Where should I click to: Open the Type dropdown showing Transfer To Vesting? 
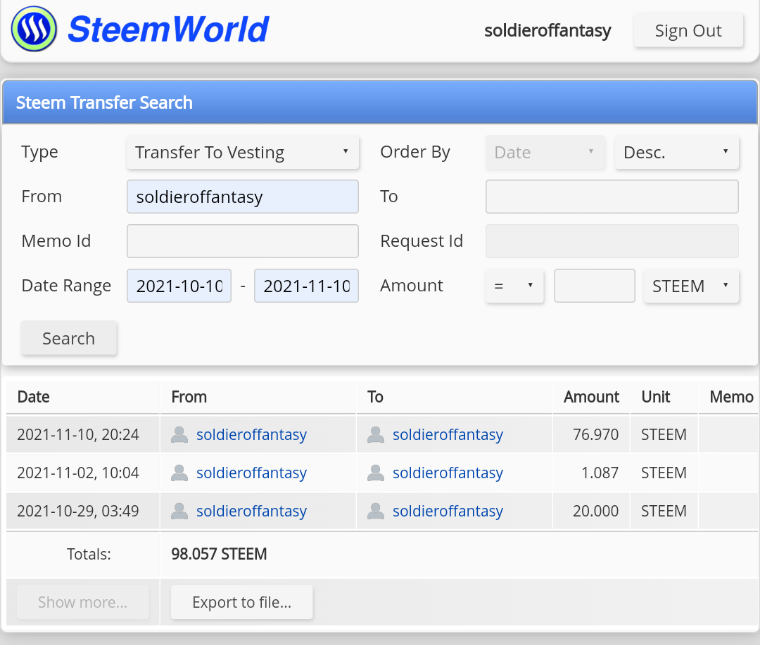(x=243, y=152)
